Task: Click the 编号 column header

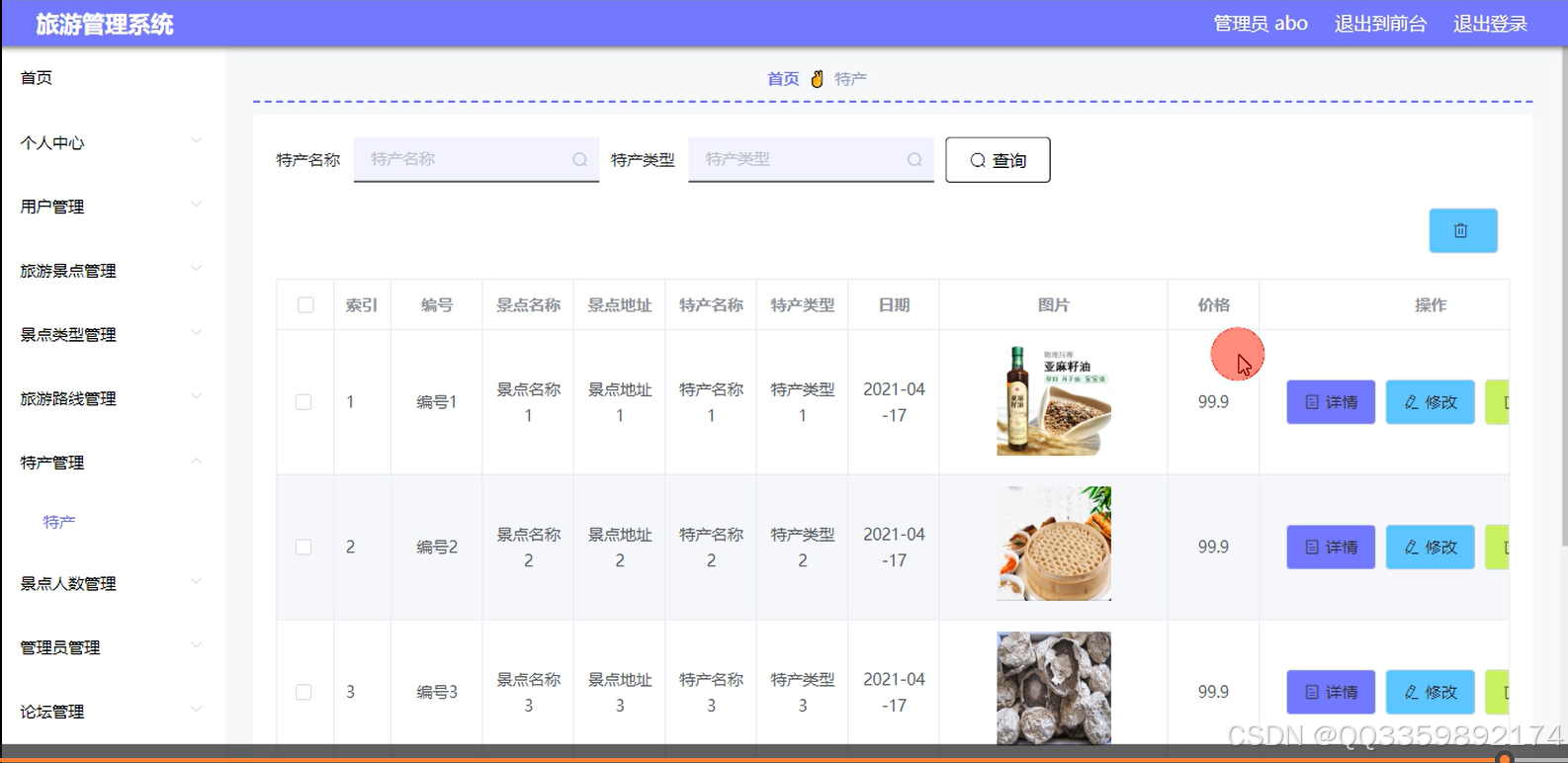Action: [x=437, y=305]
